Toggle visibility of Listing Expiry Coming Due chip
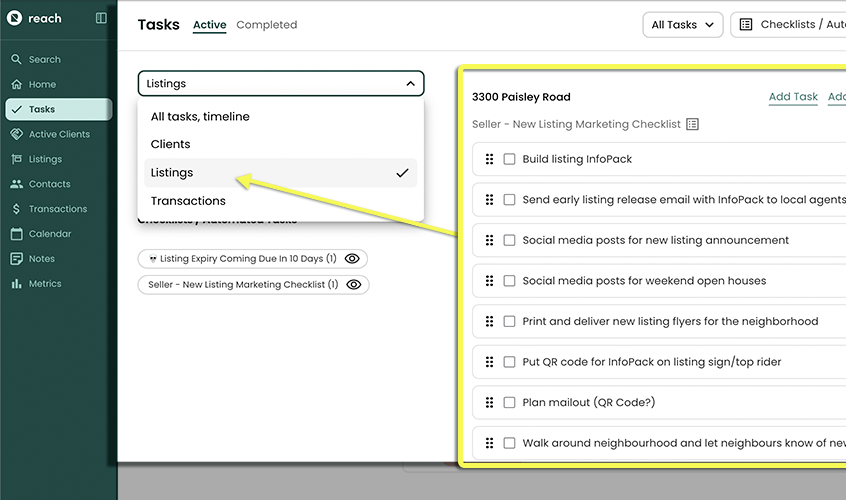Image resolution: width=846 pixels, height=500 pixels. (352, 259)
